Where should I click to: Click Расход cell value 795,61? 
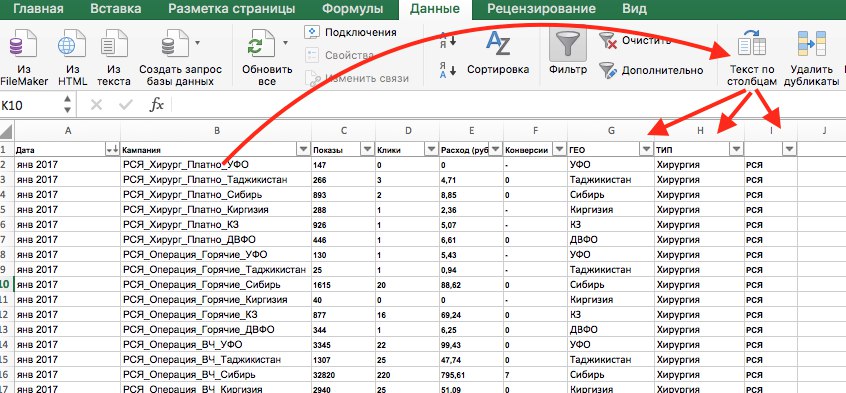pos(471,375)
